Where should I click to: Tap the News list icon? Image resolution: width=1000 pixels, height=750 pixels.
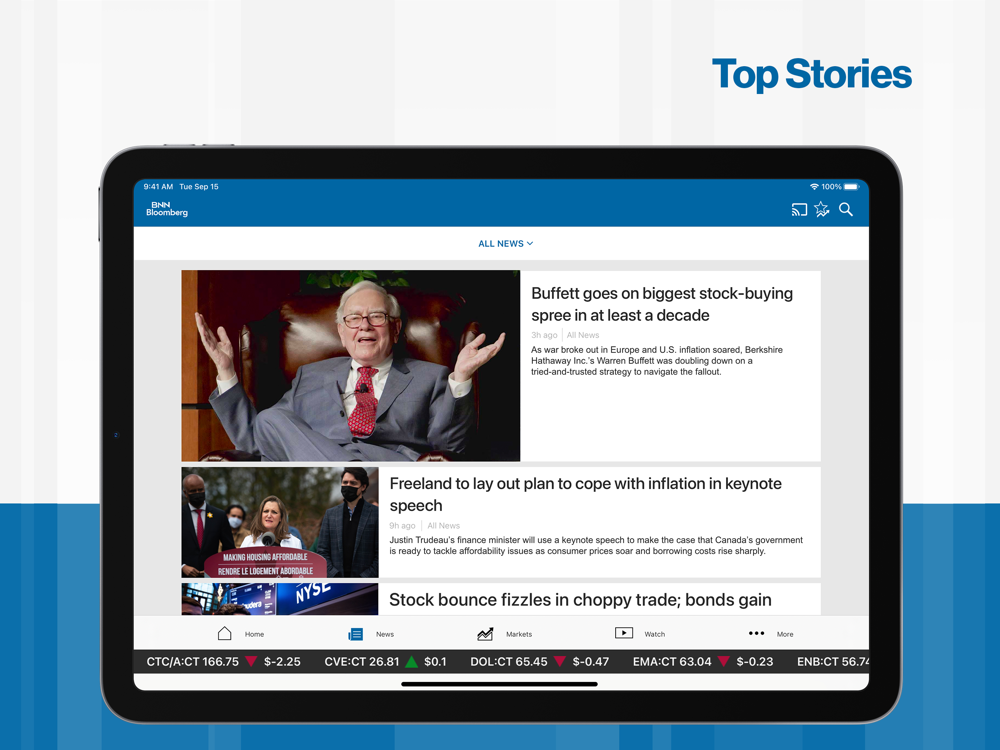pyautogui.click(x=355, y=634)
